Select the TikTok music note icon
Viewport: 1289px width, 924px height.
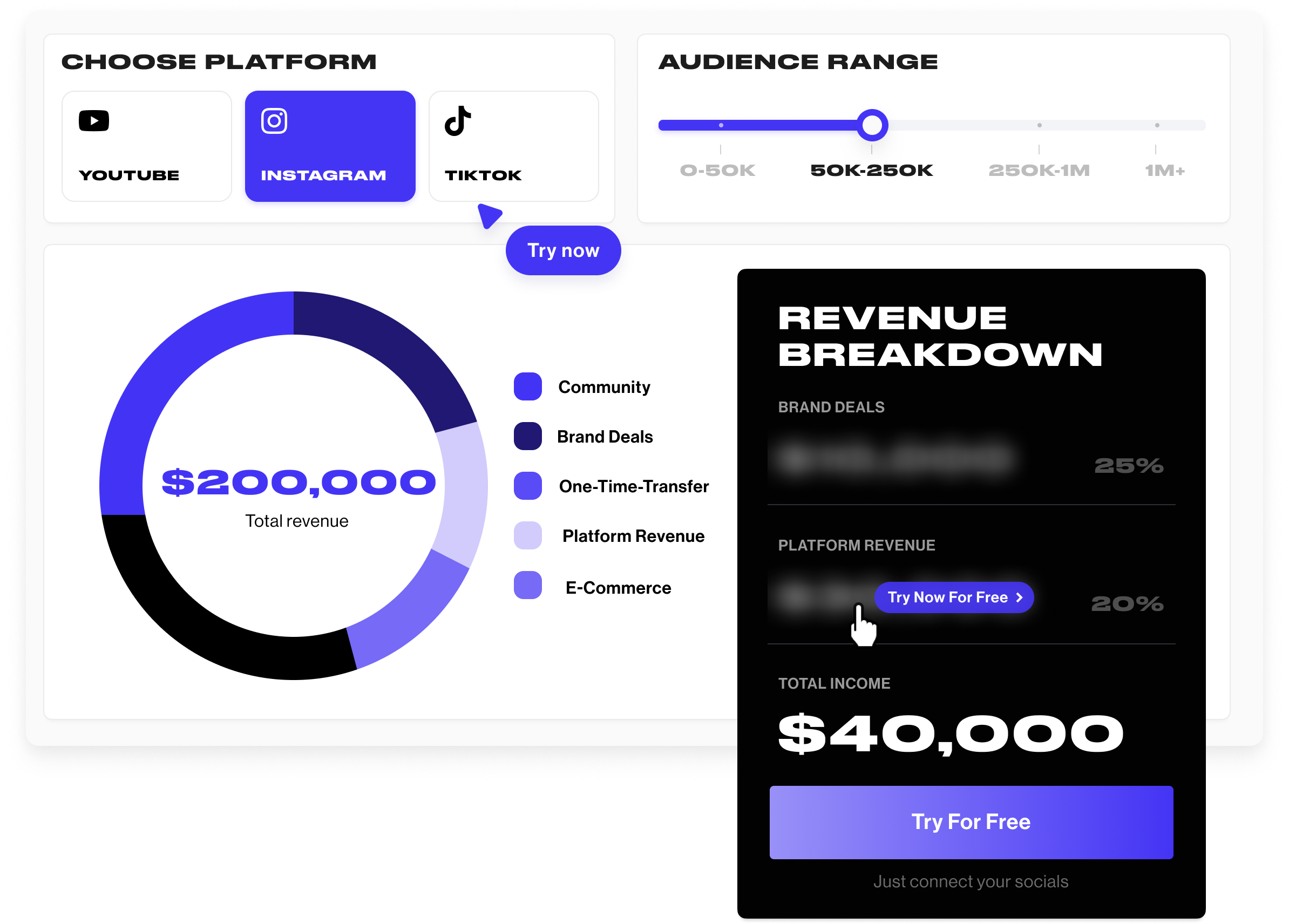click(458, 120)
